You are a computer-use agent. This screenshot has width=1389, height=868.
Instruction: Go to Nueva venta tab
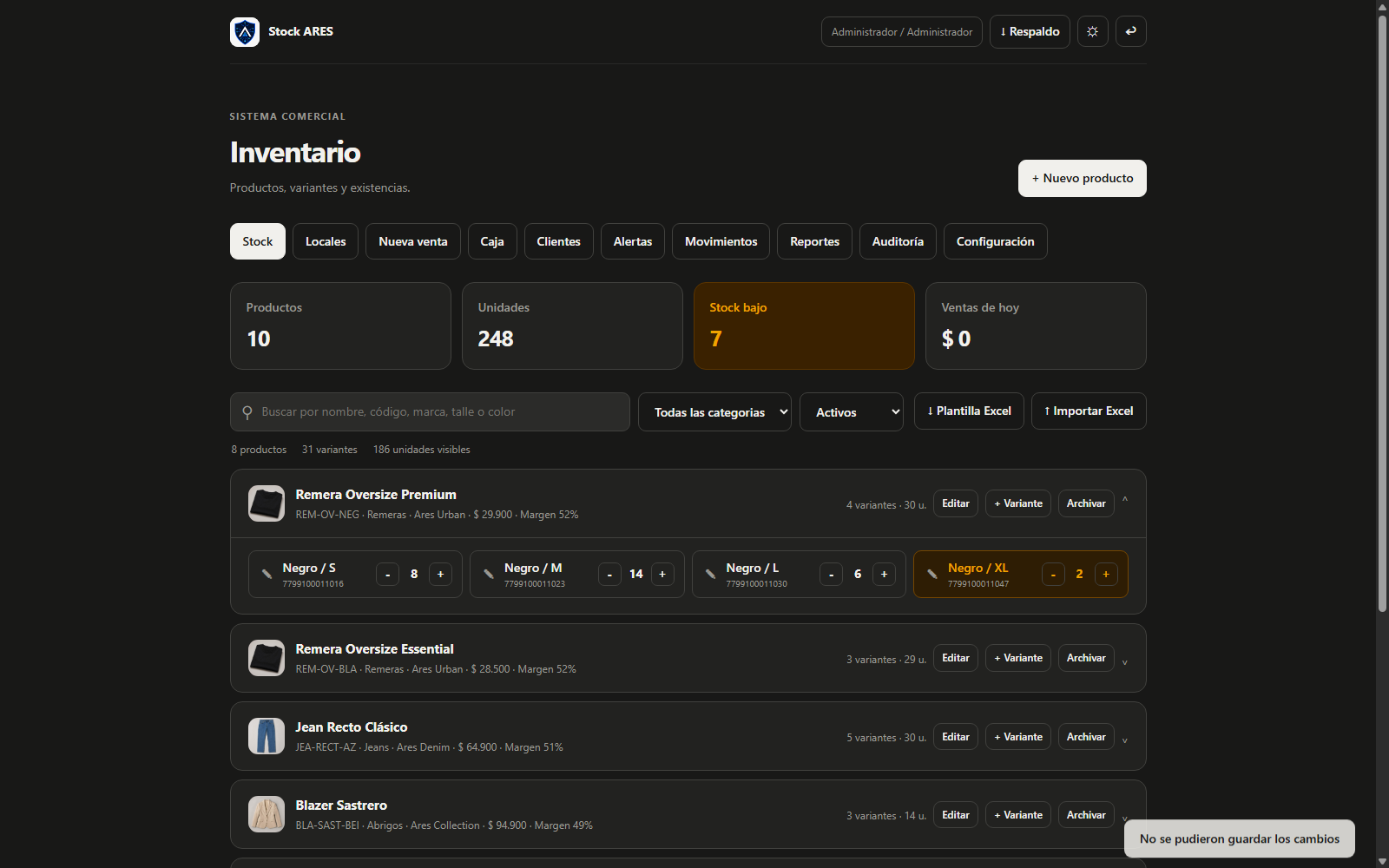point(413,241)
